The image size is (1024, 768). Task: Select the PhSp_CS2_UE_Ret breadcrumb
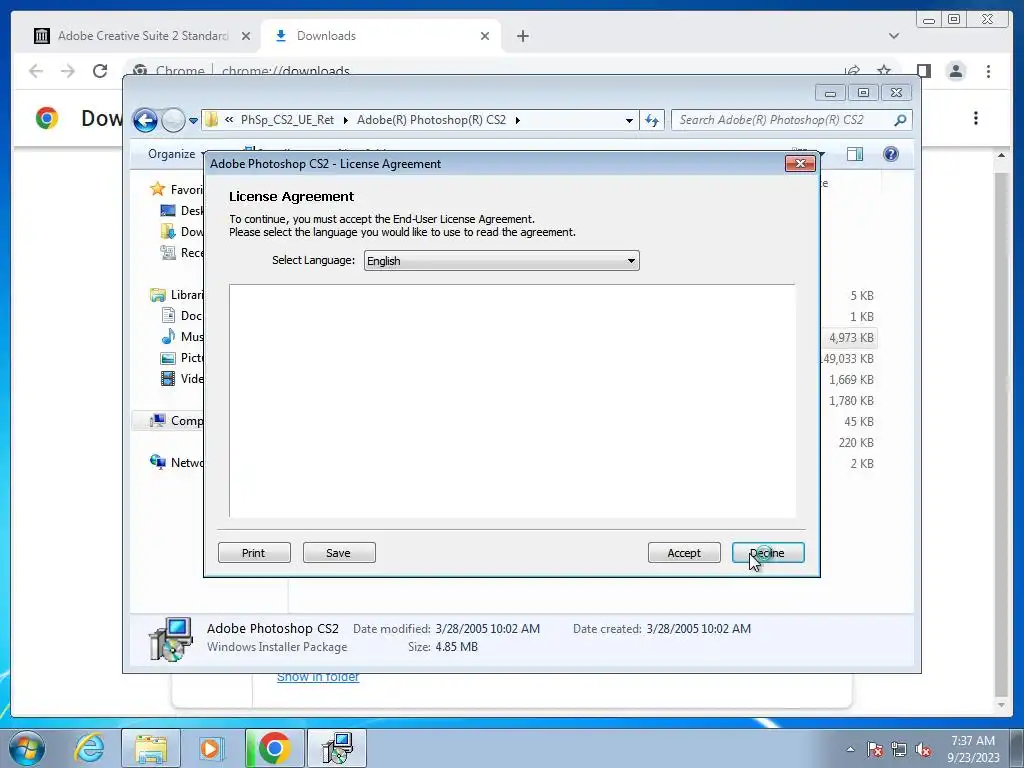tap(287, 120)
